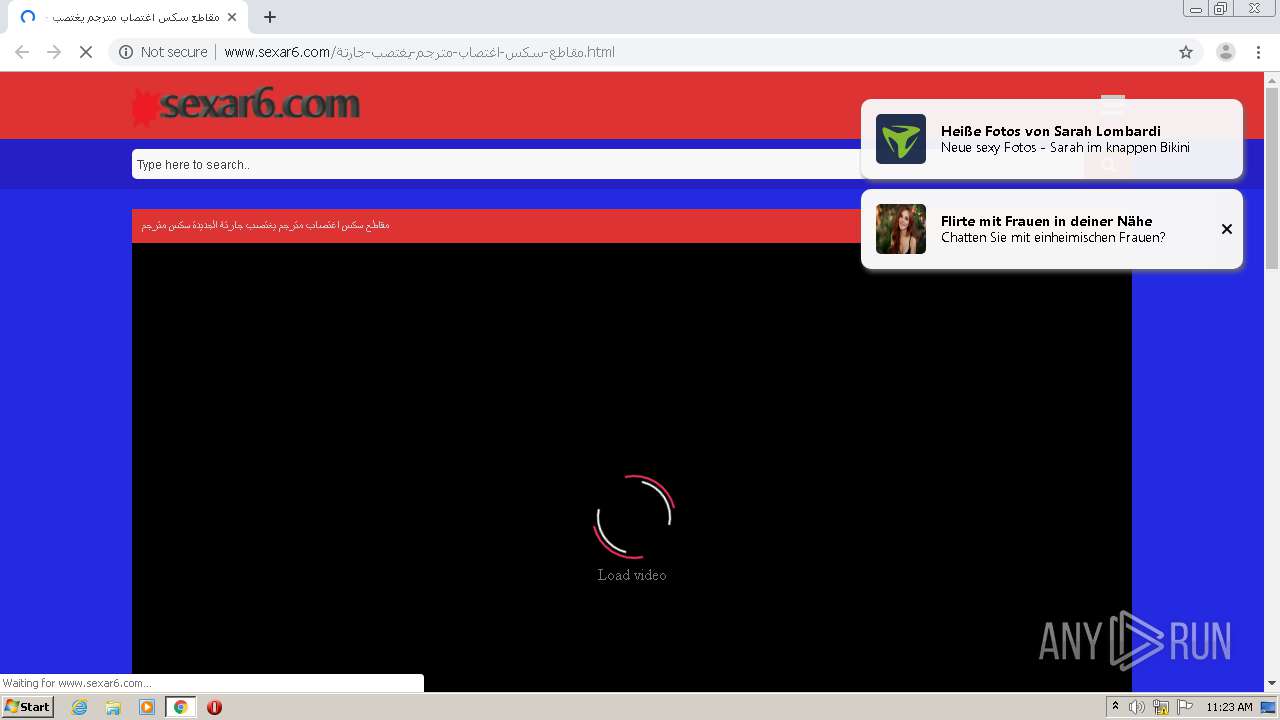Viewport: 1280px width, 720px height.
Task: Open the Not secure site info icon
Action: [x=126, y=52]
